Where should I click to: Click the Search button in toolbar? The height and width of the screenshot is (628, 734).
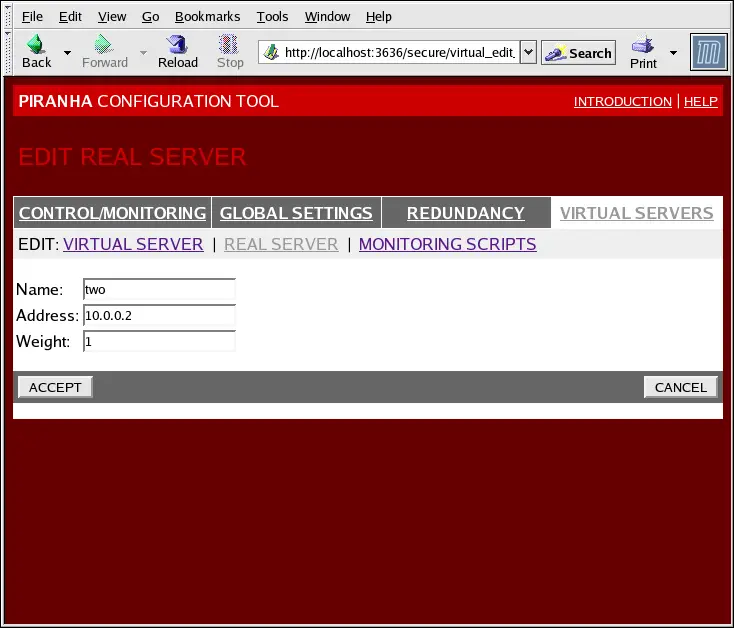pyautogui.click(x=578, y=53)
